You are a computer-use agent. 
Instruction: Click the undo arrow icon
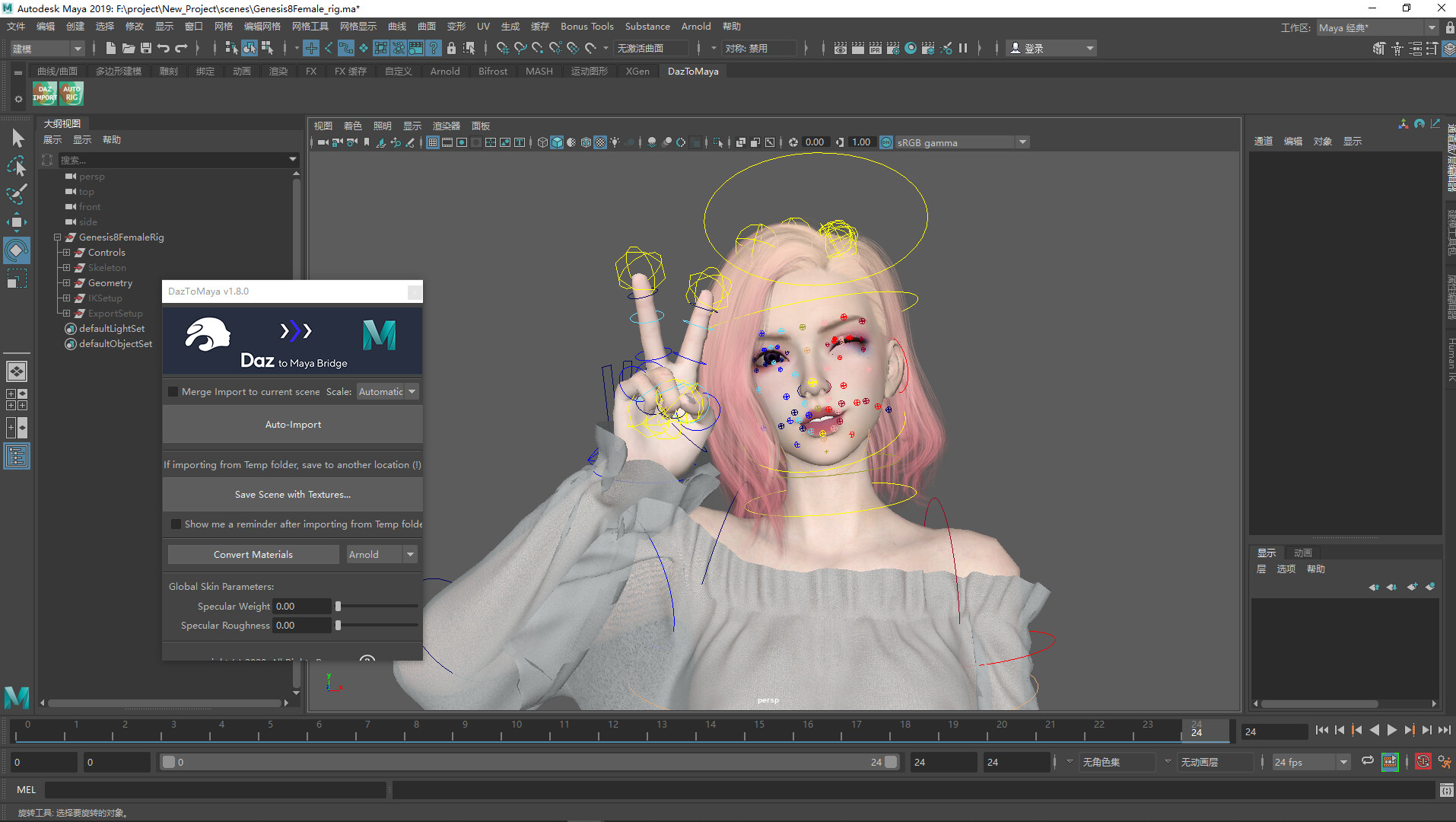click(163, 48)
